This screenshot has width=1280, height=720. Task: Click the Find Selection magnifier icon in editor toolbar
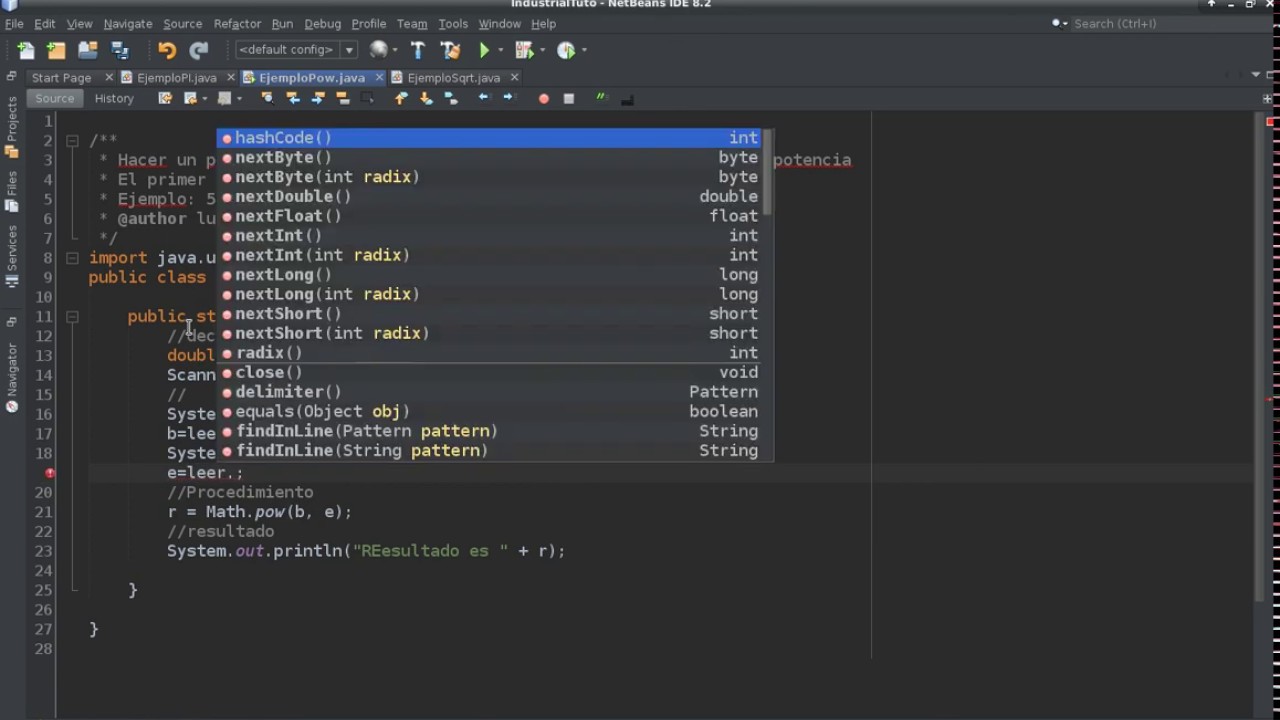tap(267, 98)
